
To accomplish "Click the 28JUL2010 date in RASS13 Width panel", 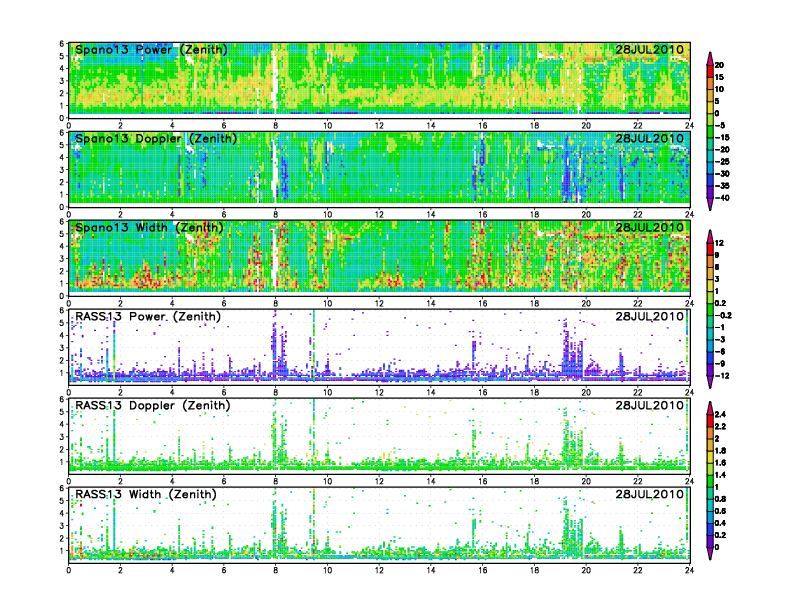I will [649, 494].
